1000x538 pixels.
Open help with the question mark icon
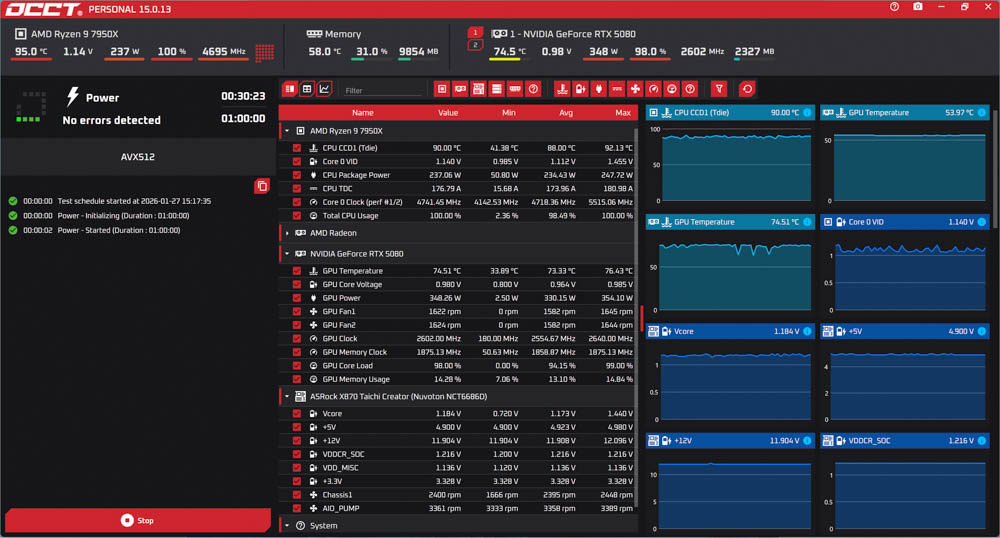tap(895, 7)
